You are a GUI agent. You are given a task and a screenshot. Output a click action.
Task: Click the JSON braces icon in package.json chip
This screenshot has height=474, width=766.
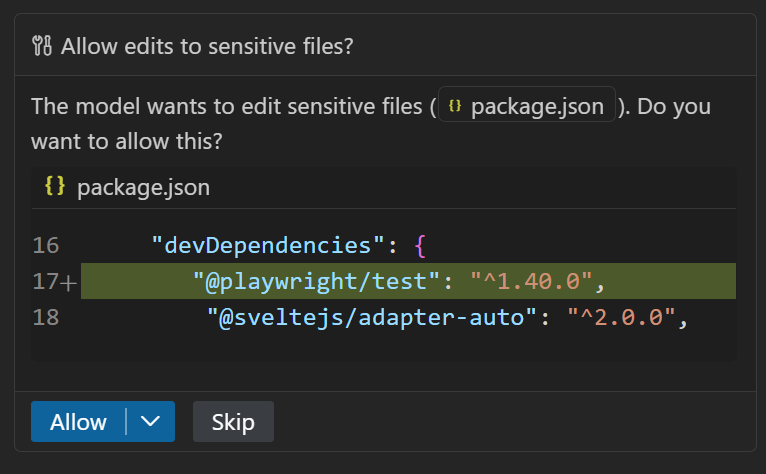[x=455, y=107]
